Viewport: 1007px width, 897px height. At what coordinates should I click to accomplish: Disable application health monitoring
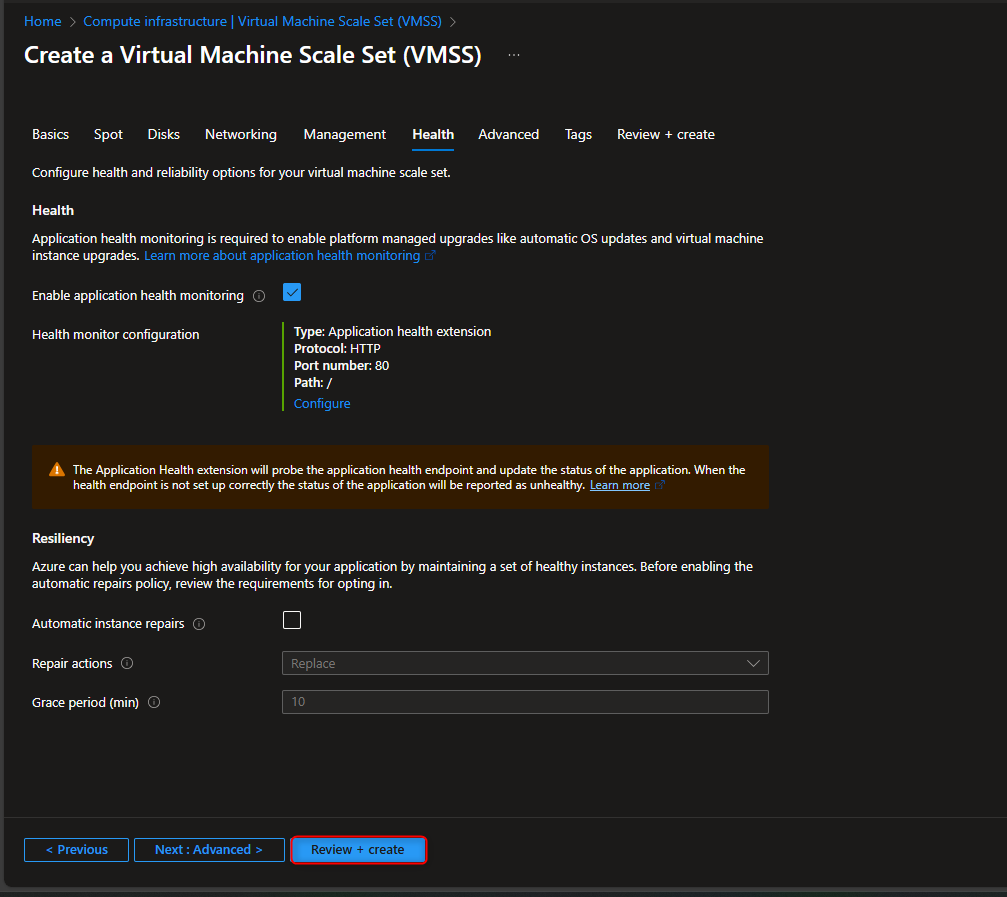(x=292, y=292)
